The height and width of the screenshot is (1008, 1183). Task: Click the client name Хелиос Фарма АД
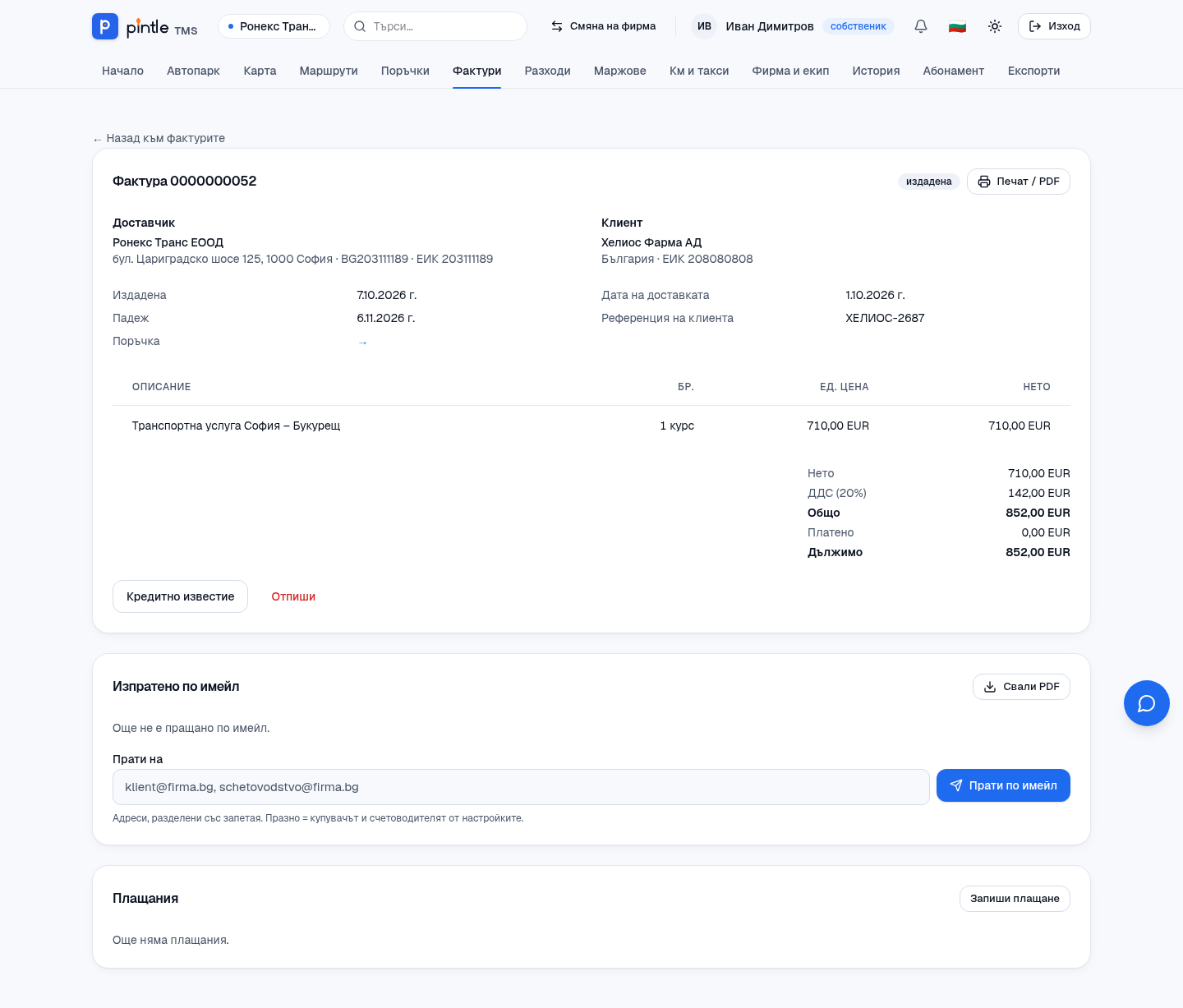coord(651,242)
